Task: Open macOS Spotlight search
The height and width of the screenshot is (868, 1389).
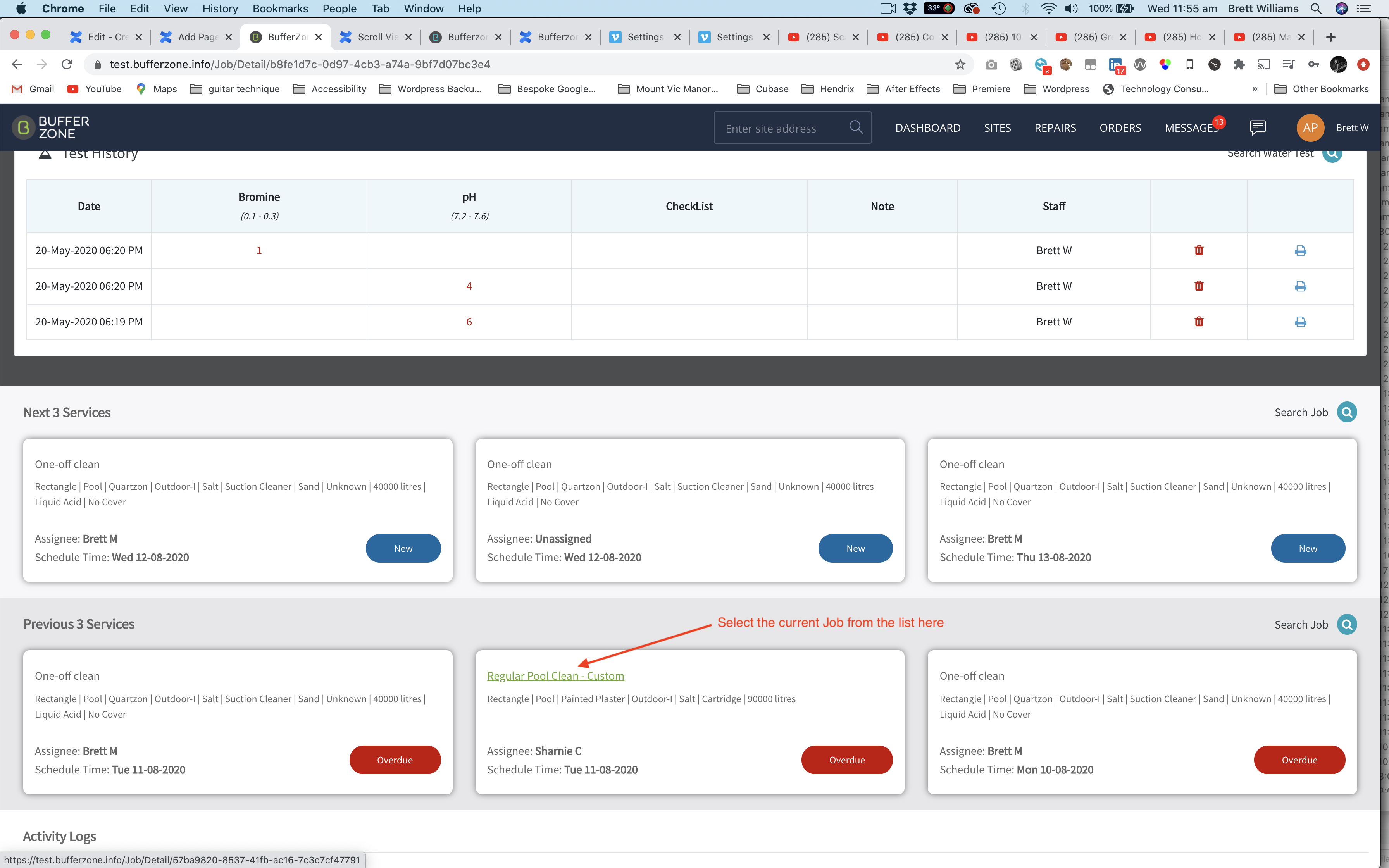Action: point(1316,9)
